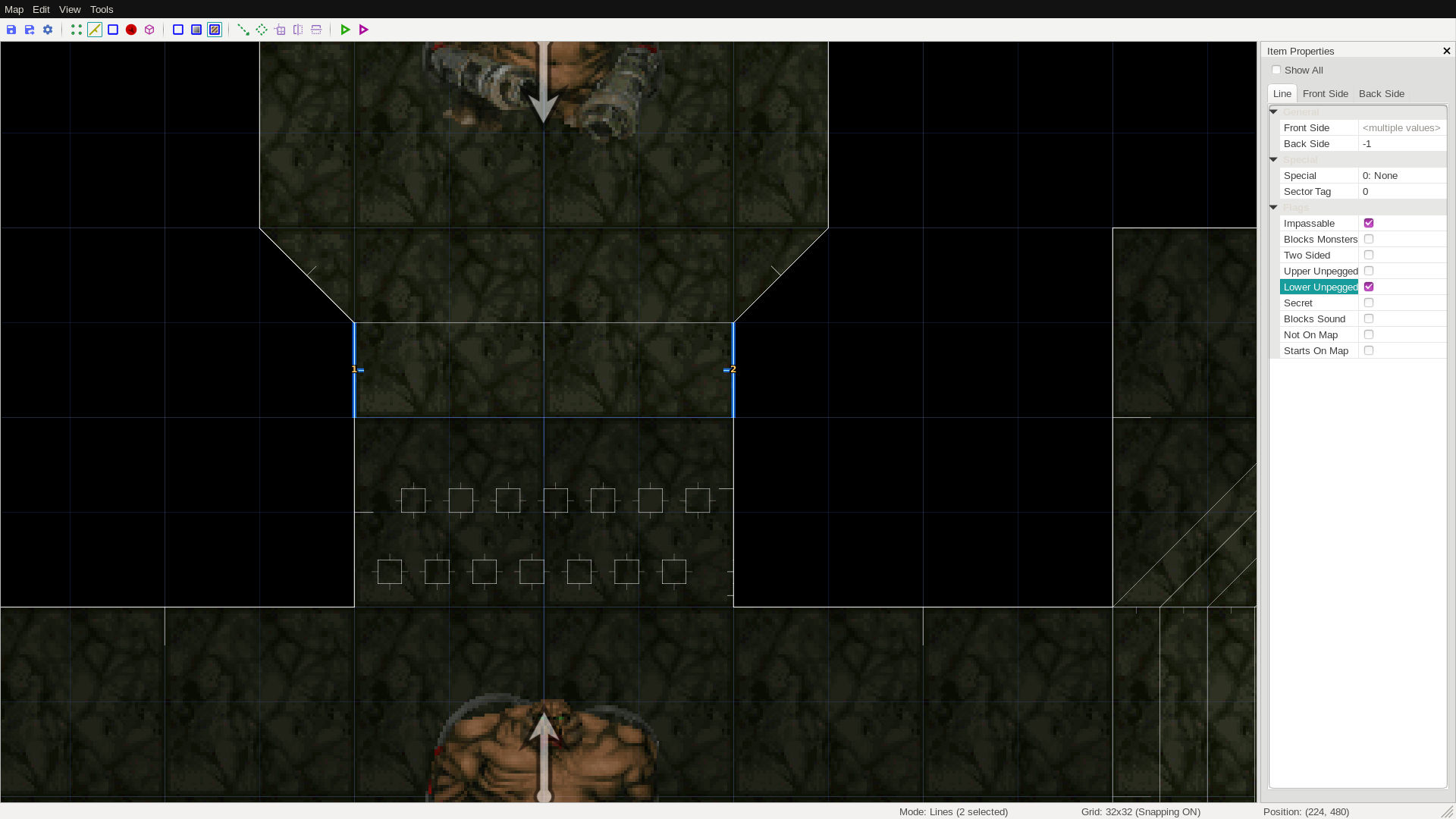Switch to the Back Side tab
1456x819 pixels.
[1381, 93]
